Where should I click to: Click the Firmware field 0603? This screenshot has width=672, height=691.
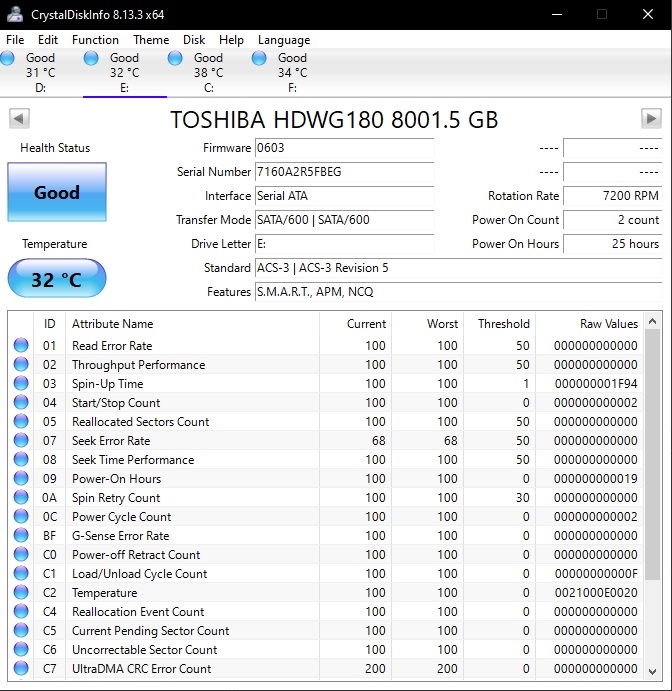345,148
